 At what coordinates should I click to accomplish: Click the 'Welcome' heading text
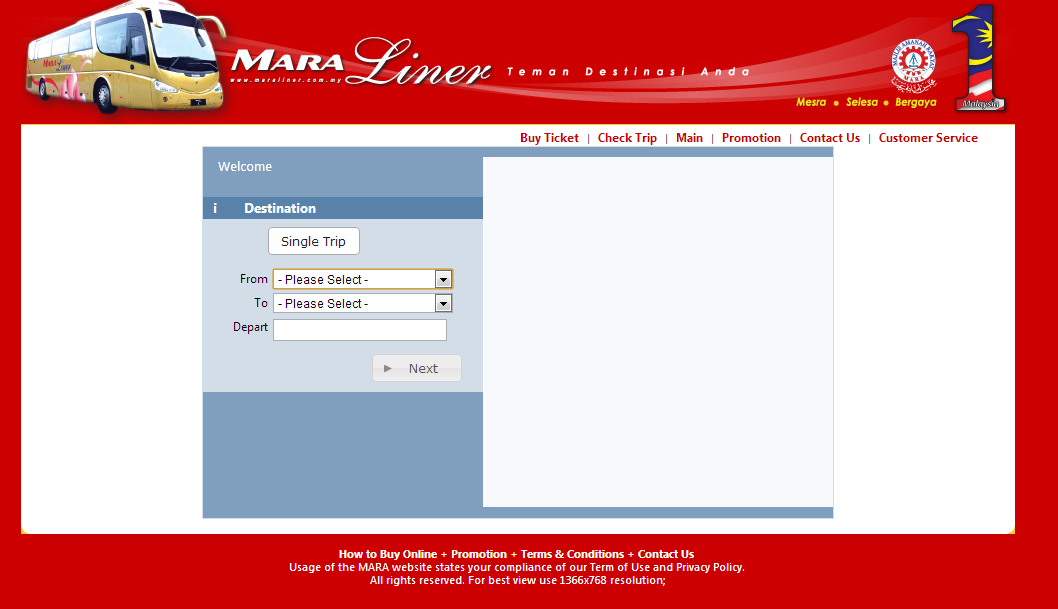coord(245,167)
